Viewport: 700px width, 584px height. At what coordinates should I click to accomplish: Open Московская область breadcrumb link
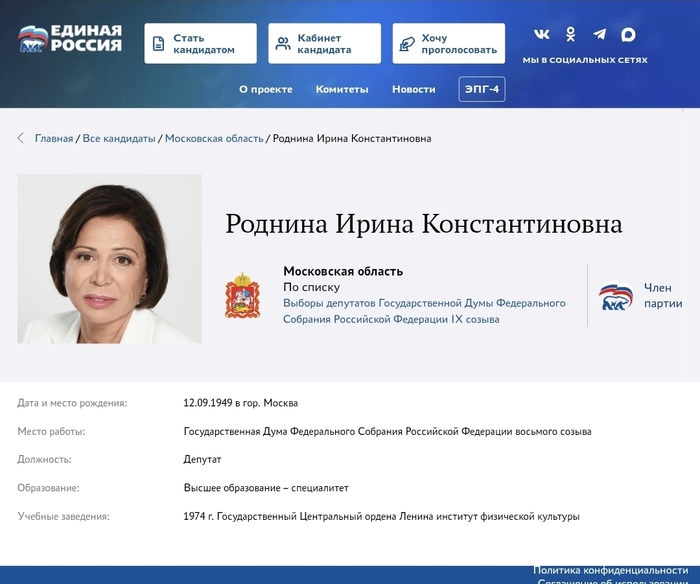click(x=214, y=138)
